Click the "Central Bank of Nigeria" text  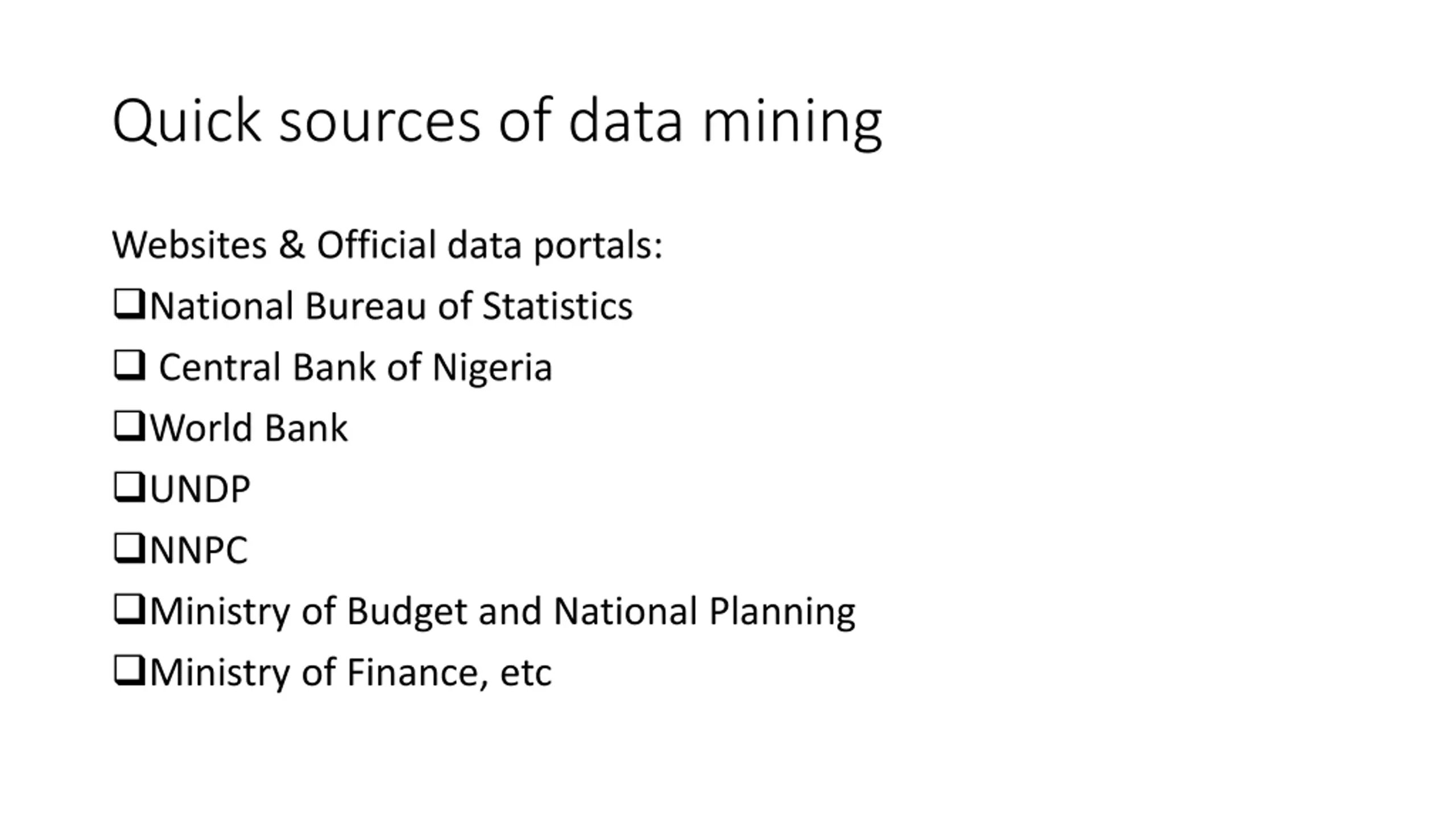coord(355,367)
